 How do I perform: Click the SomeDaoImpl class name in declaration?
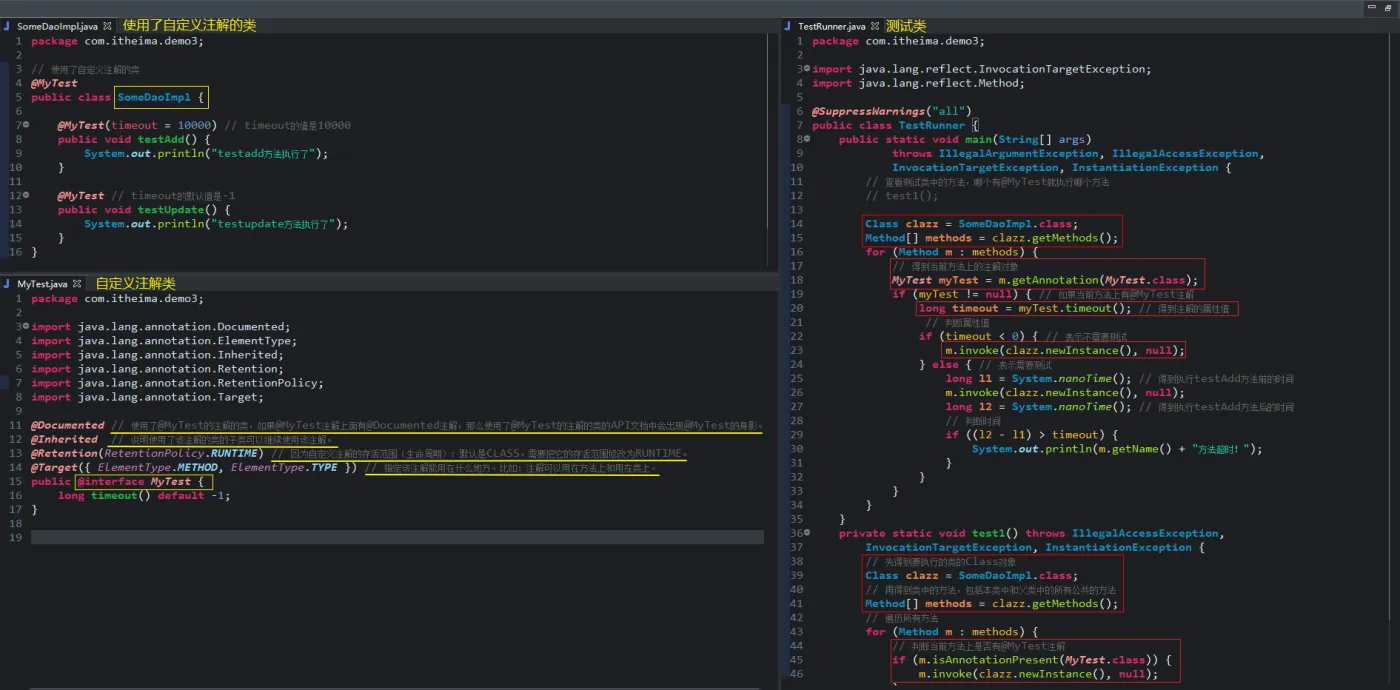coord(153,97)
